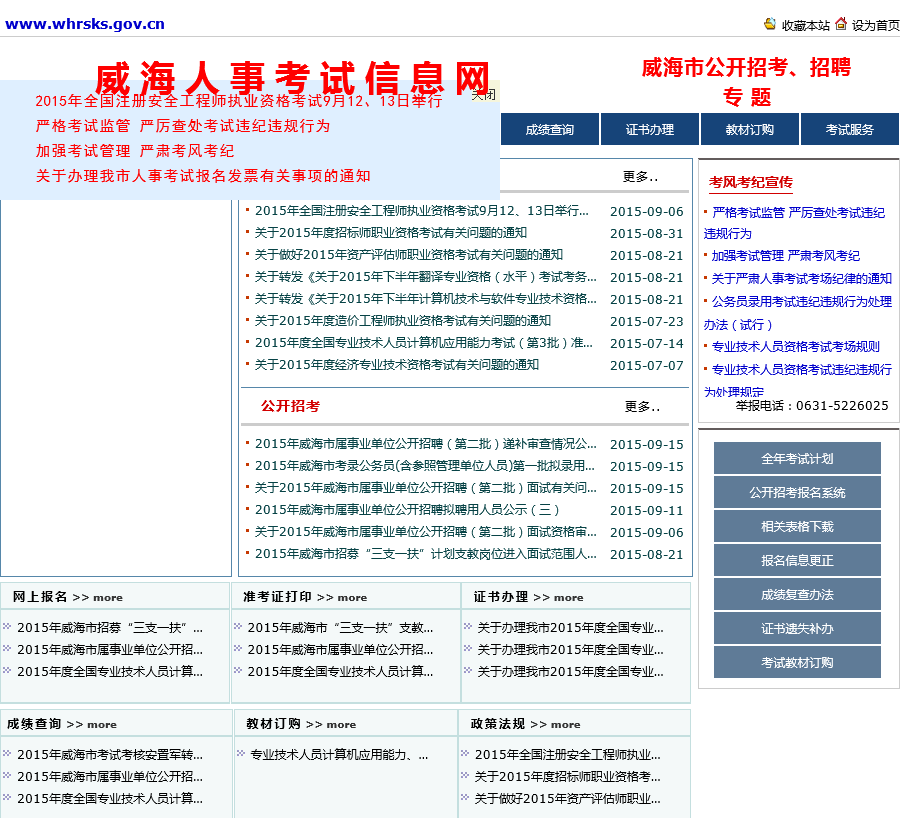Viewport: 900px width, 818px height.
Task: Open 关于2015年度招标师职业资格考 under 政策法规
Action: (x=568, y=776)
